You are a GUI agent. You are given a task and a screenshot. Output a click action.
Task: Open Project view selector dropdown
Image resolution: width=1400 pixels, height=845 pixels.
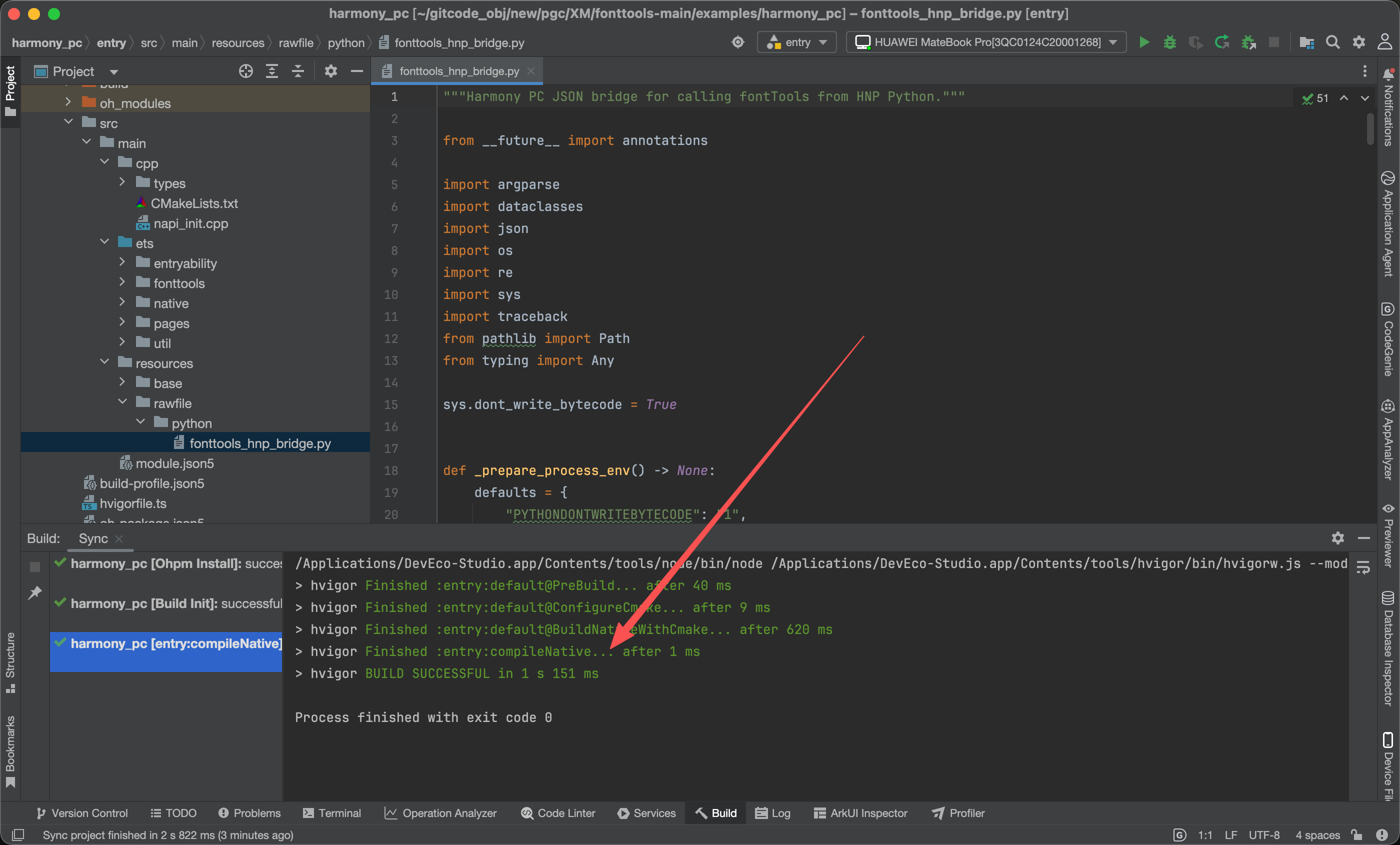click(x=76, y=71)
